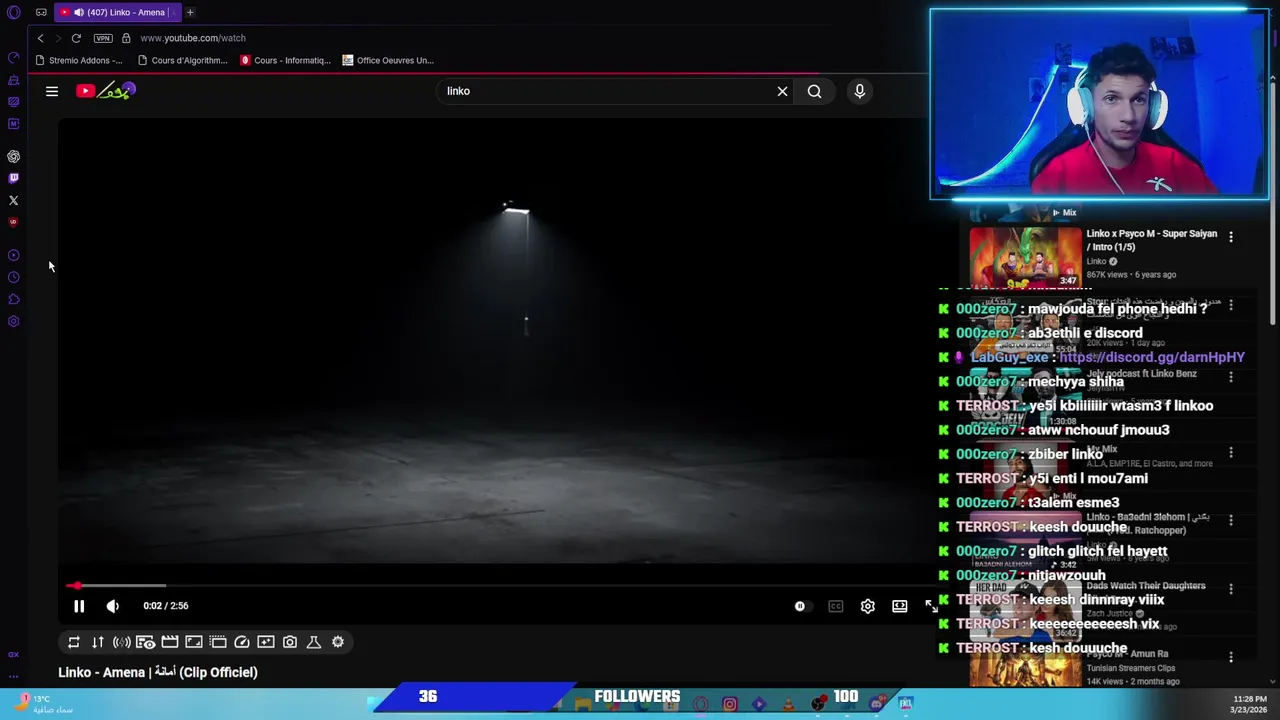Open options for Super Saiyan suggestion
The image size is (1280, 720).
tap(1231, 237)
